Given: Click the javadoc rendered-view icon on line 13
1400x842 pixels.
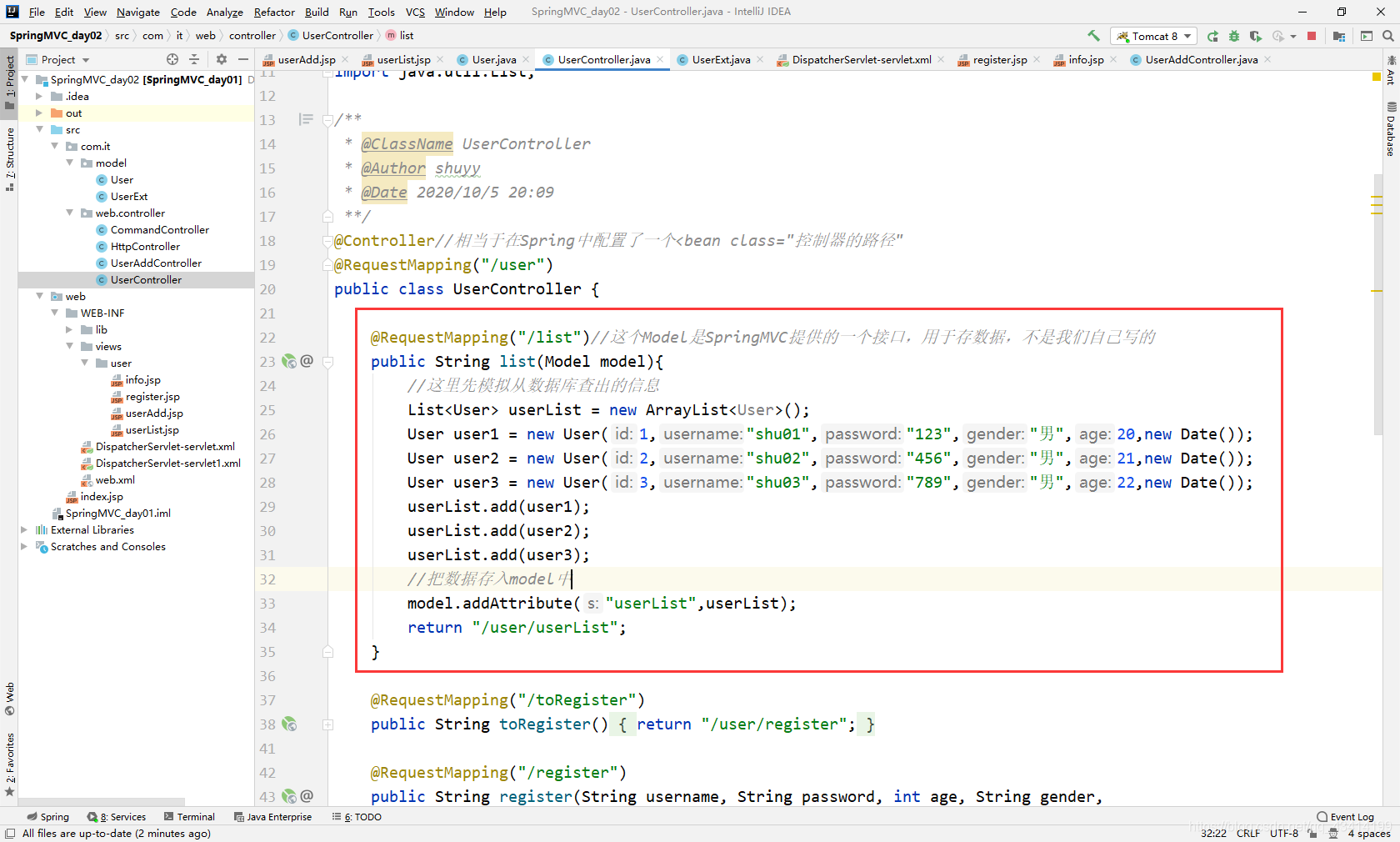Looking at the screenshot, I should click(x=306, y=119).
